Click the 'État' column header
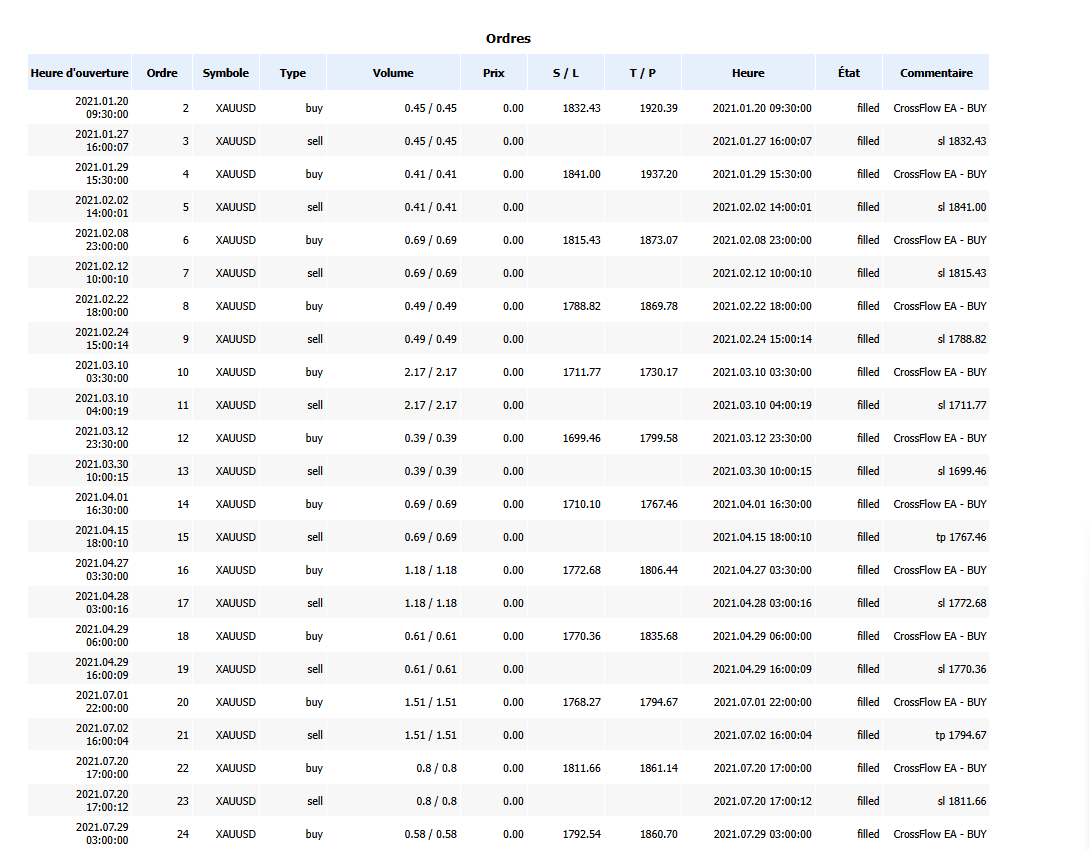Screen dimensions: 1089x850 coord(849,73)
